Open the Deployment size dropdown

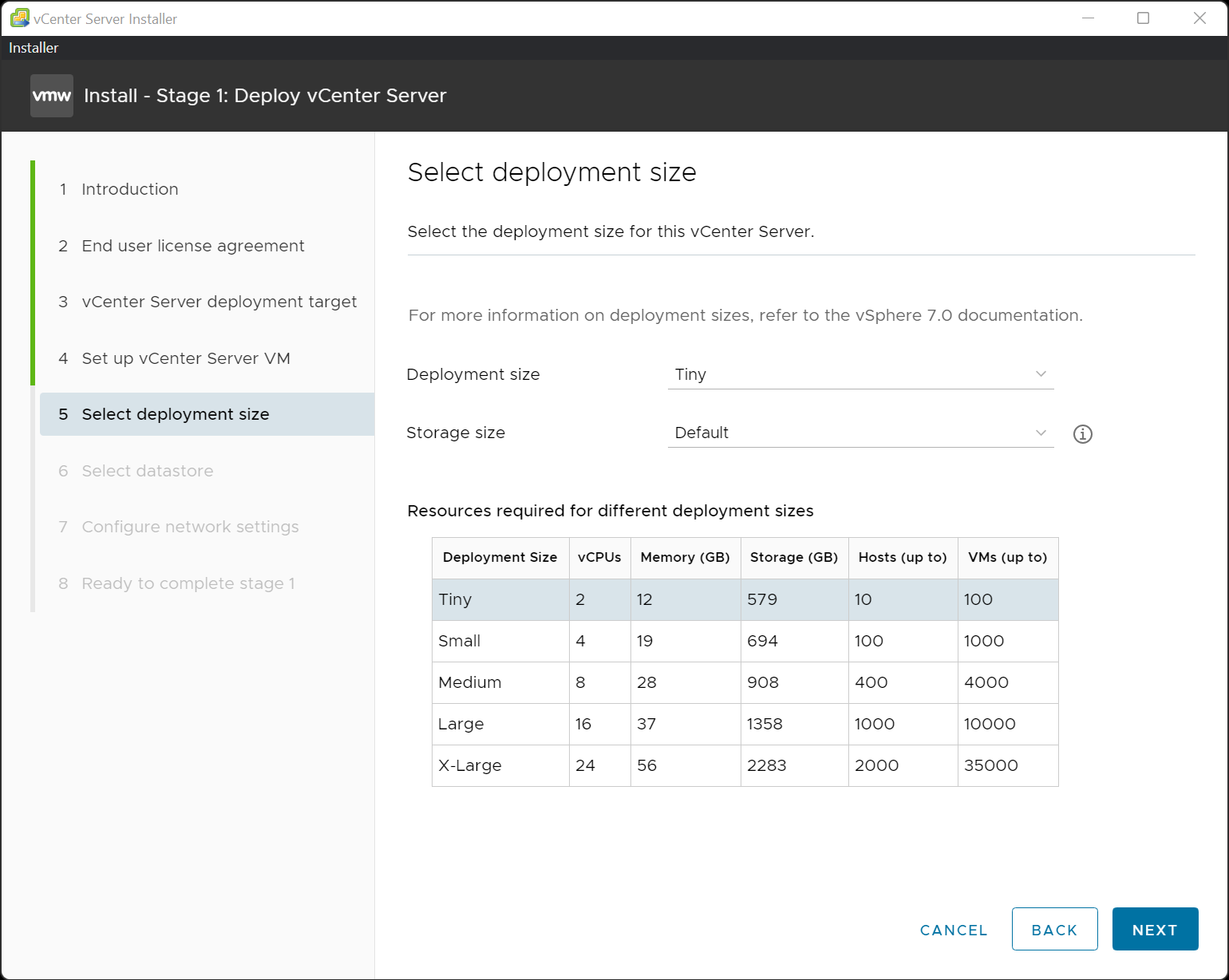click(860, 373)
